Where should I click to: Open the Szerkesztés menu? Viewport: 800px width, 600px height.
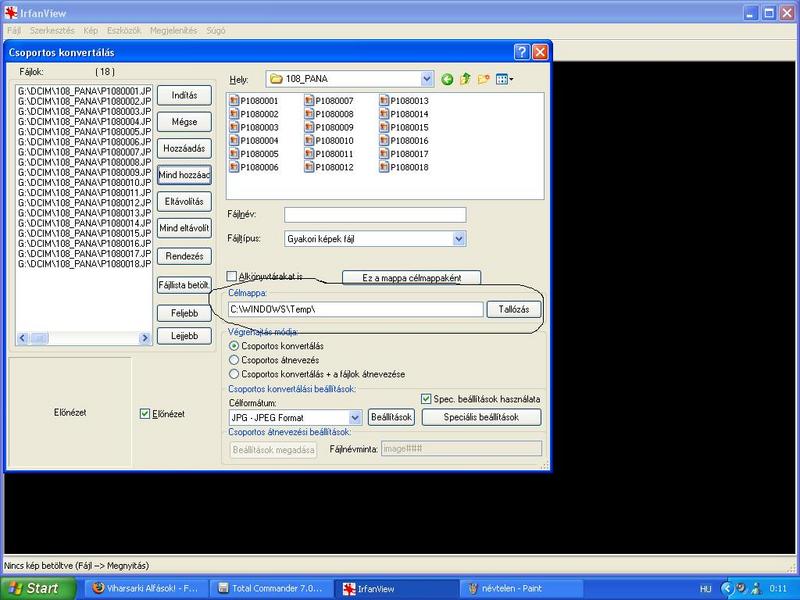point(52,31)
